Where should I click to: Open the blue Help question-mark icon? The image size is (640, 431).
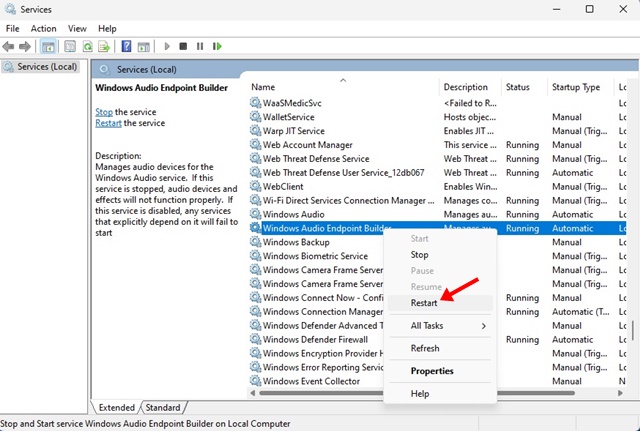click(127, 46)
